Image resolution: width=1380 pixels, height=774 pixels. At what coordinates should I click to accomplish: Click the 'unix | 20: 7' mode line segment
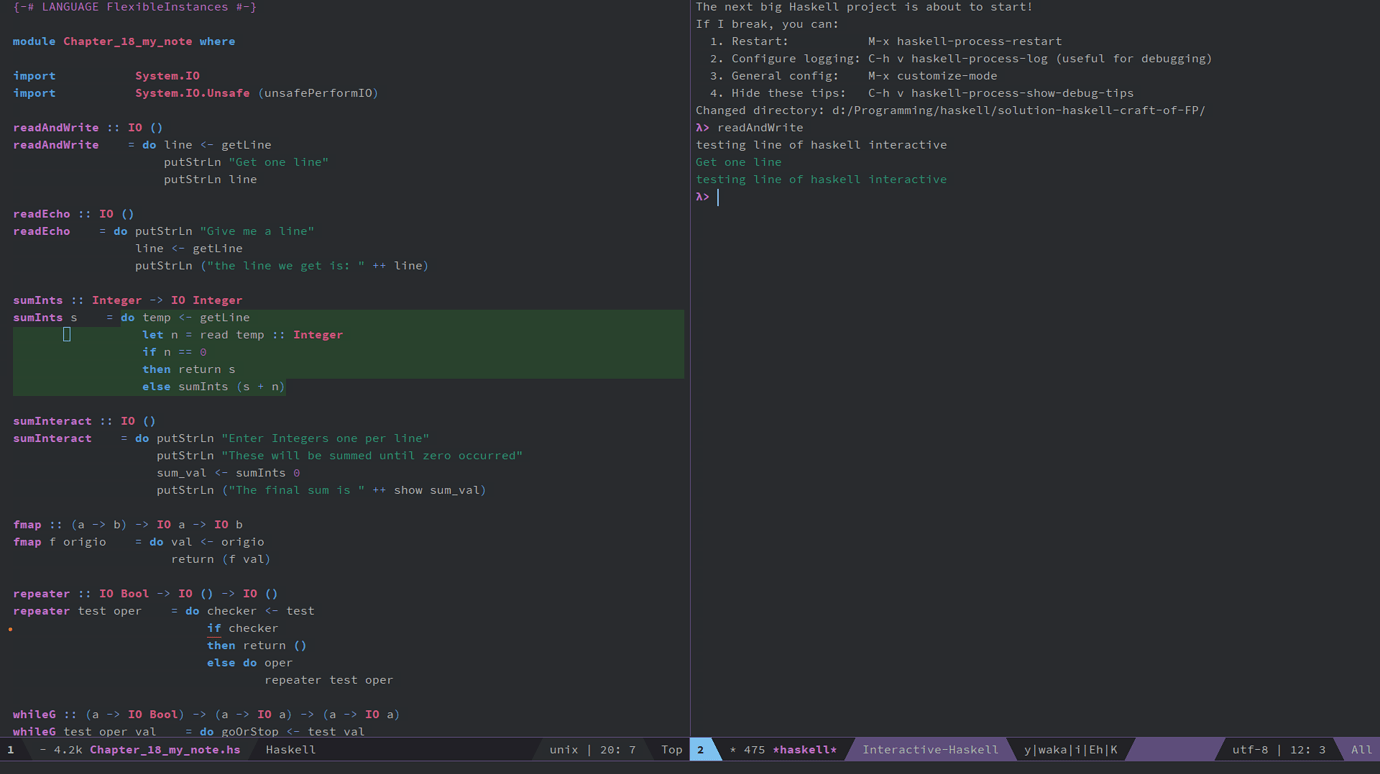(x=592, y=749)
